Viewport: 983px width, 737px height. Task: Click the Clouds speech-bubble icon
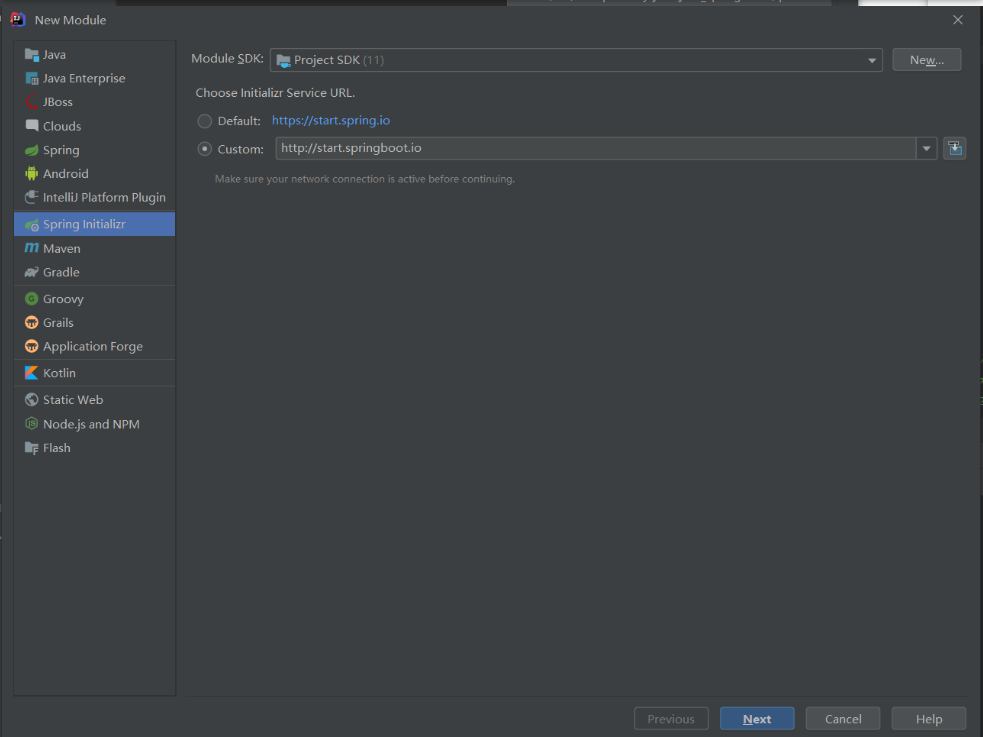point(31,126)
